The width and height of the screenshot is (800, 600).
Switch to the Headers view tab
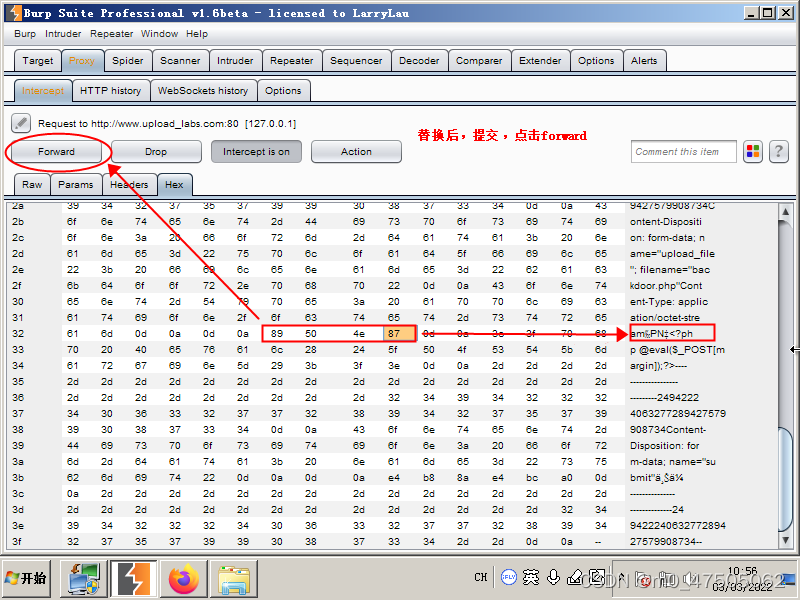129,185
